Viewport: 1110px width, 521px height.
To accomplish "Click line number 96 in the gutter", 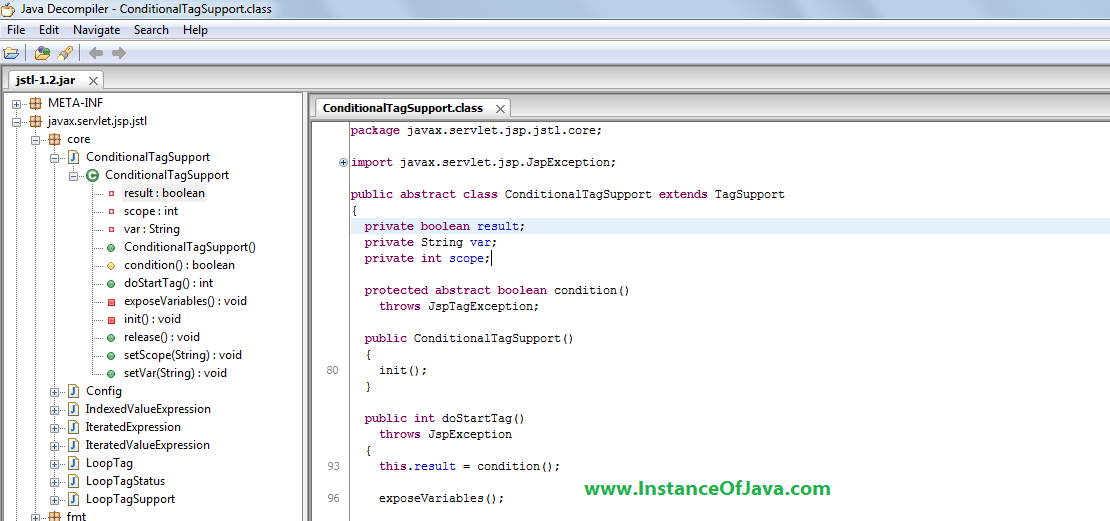I will [x=333, y=498].
